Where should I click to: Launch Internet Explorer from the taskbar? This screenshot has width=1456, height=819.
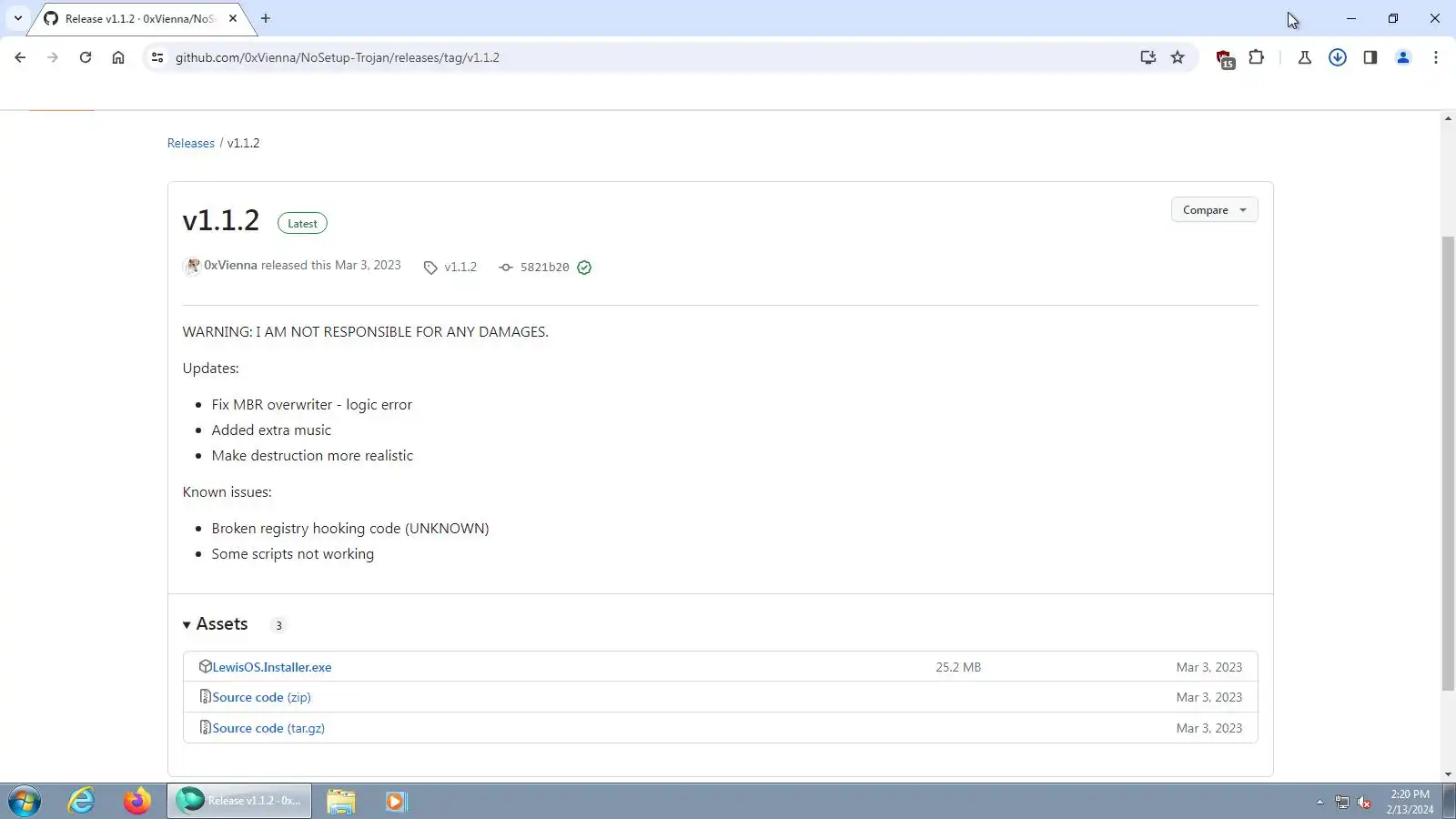pyautogui.click(x=82, y=802)
